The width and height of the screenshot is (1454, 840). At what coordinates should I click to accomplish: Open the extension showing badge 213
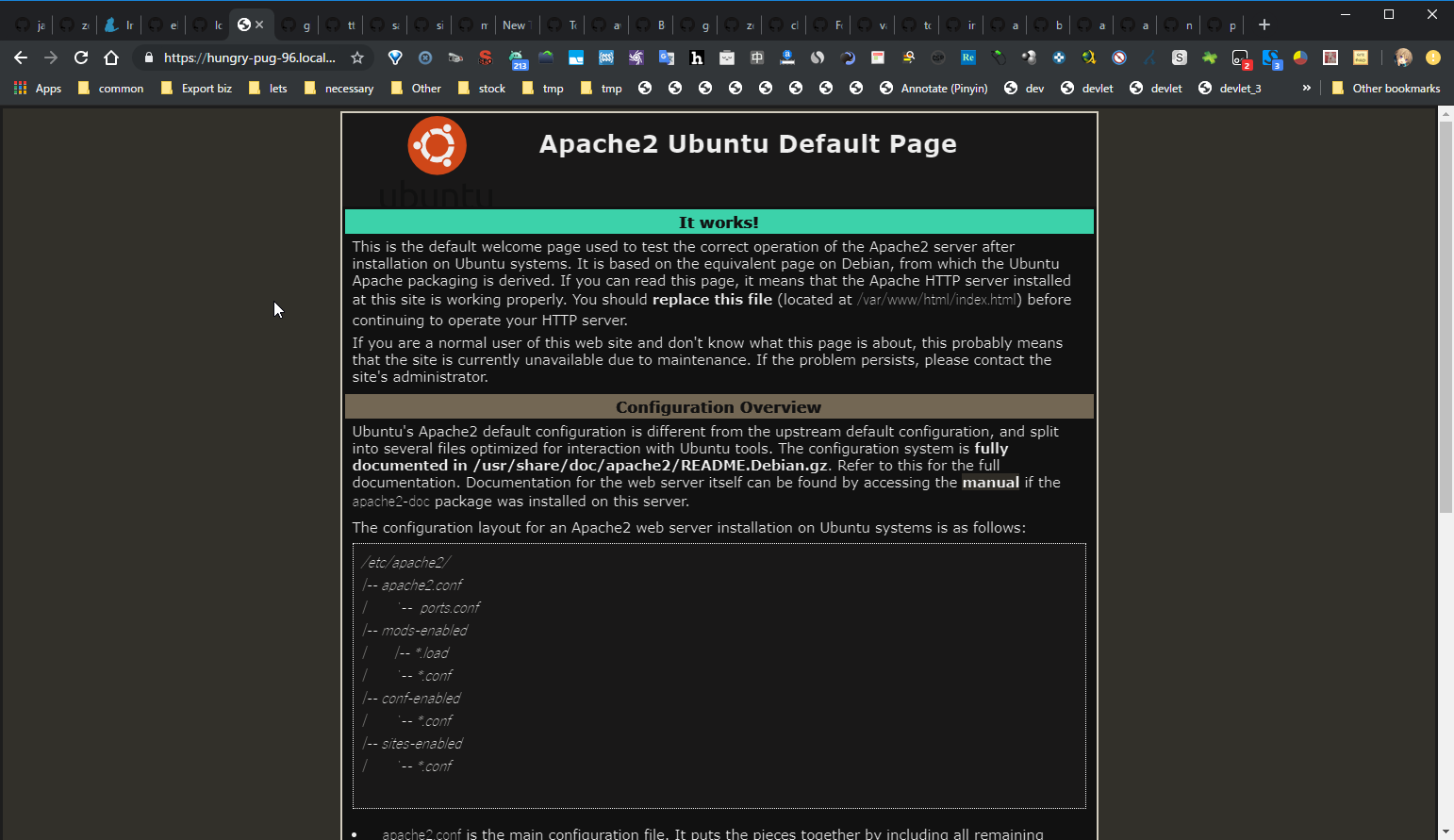click(x=518, y=58)
